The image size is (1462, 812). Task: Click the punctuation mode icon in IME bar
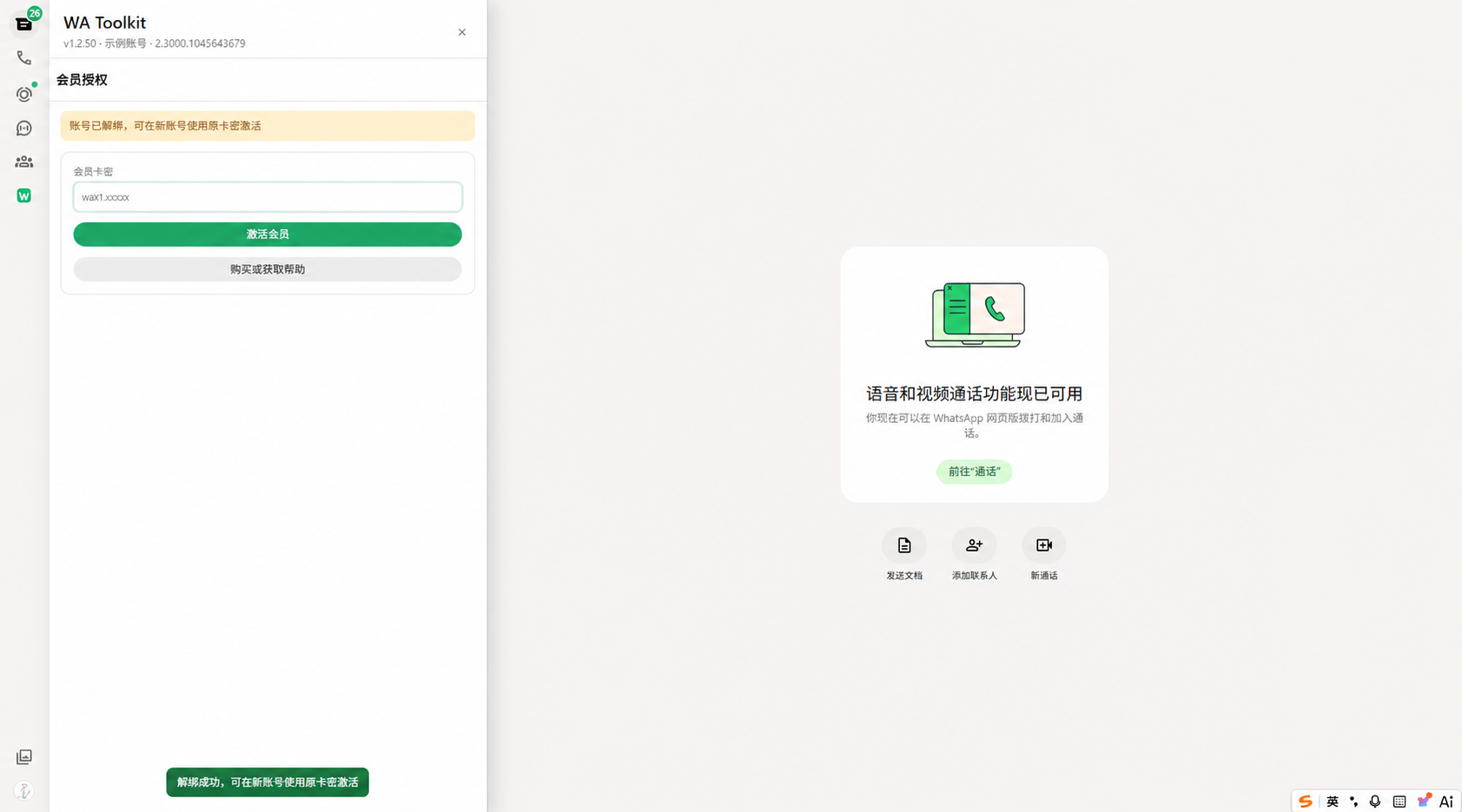pos(1353,802)
